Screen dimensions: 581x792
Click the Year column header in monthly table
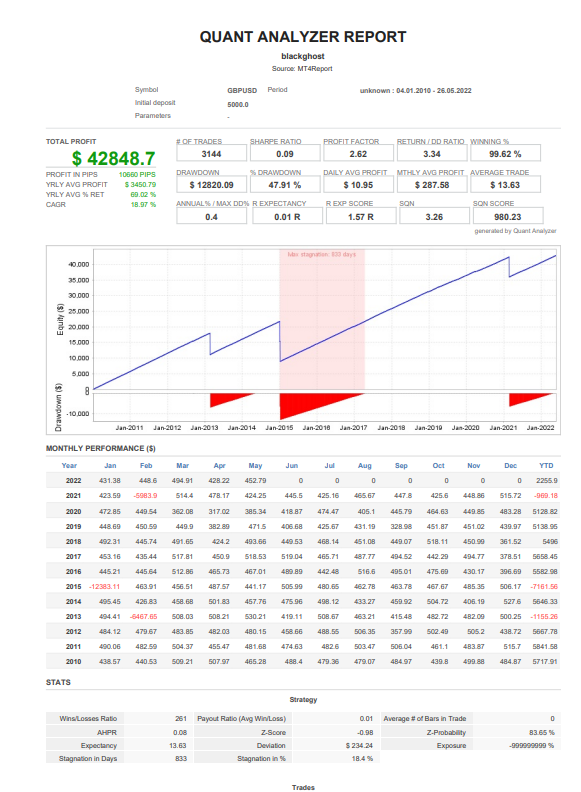tap(69, 466)
